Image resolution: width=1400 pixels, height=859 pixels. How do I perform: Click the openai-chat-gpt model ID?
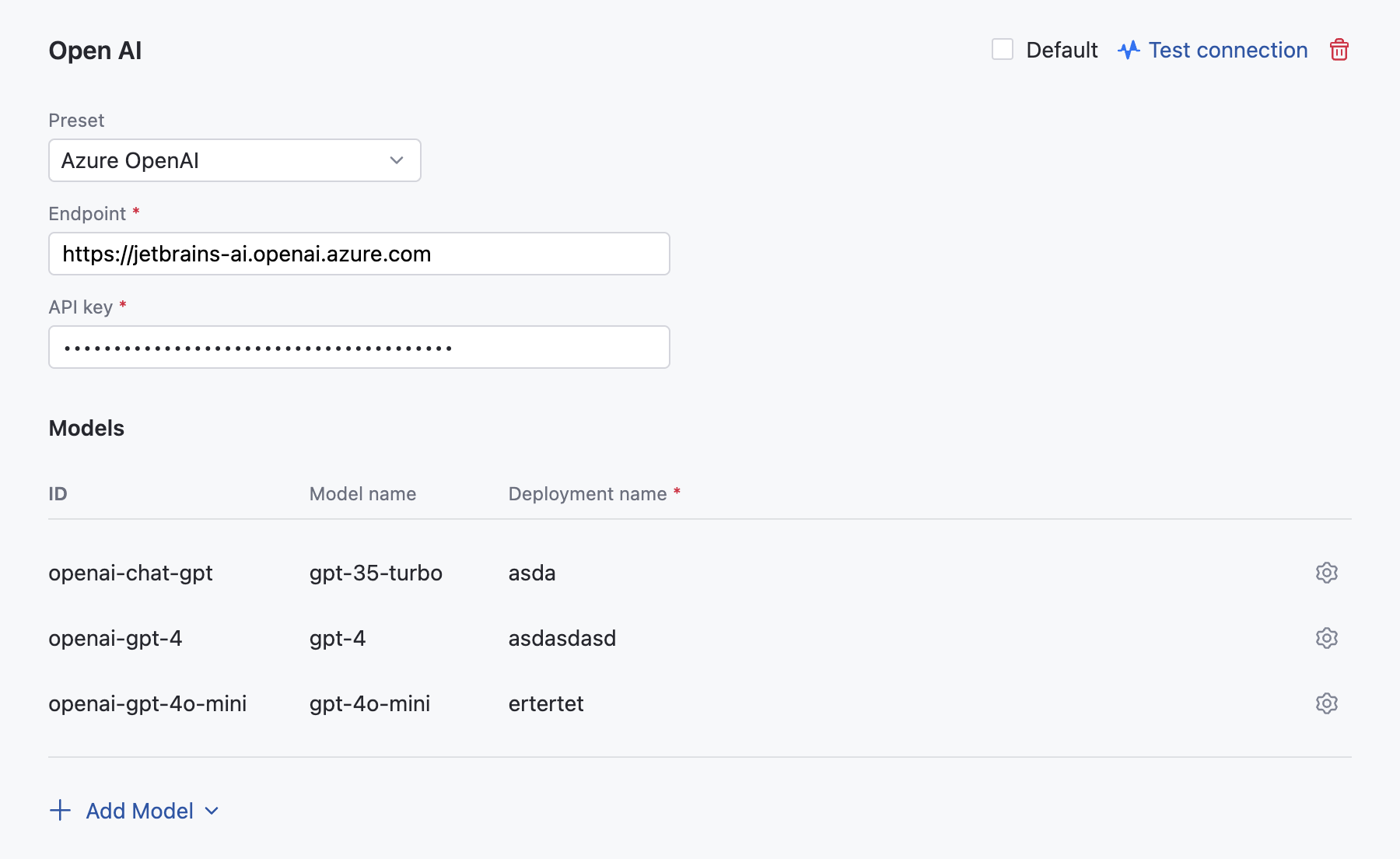click(x=131, y=573)
